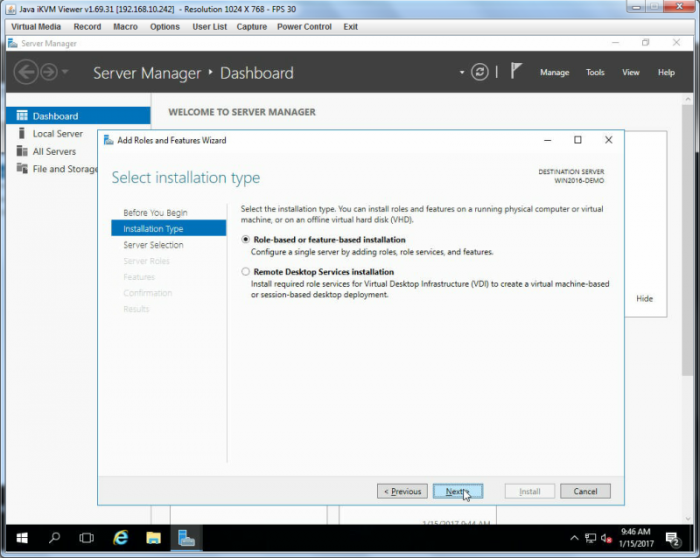
Task: Click Server Manager taskbar icon
Action: pyautogui.click(x=186, y=538)
